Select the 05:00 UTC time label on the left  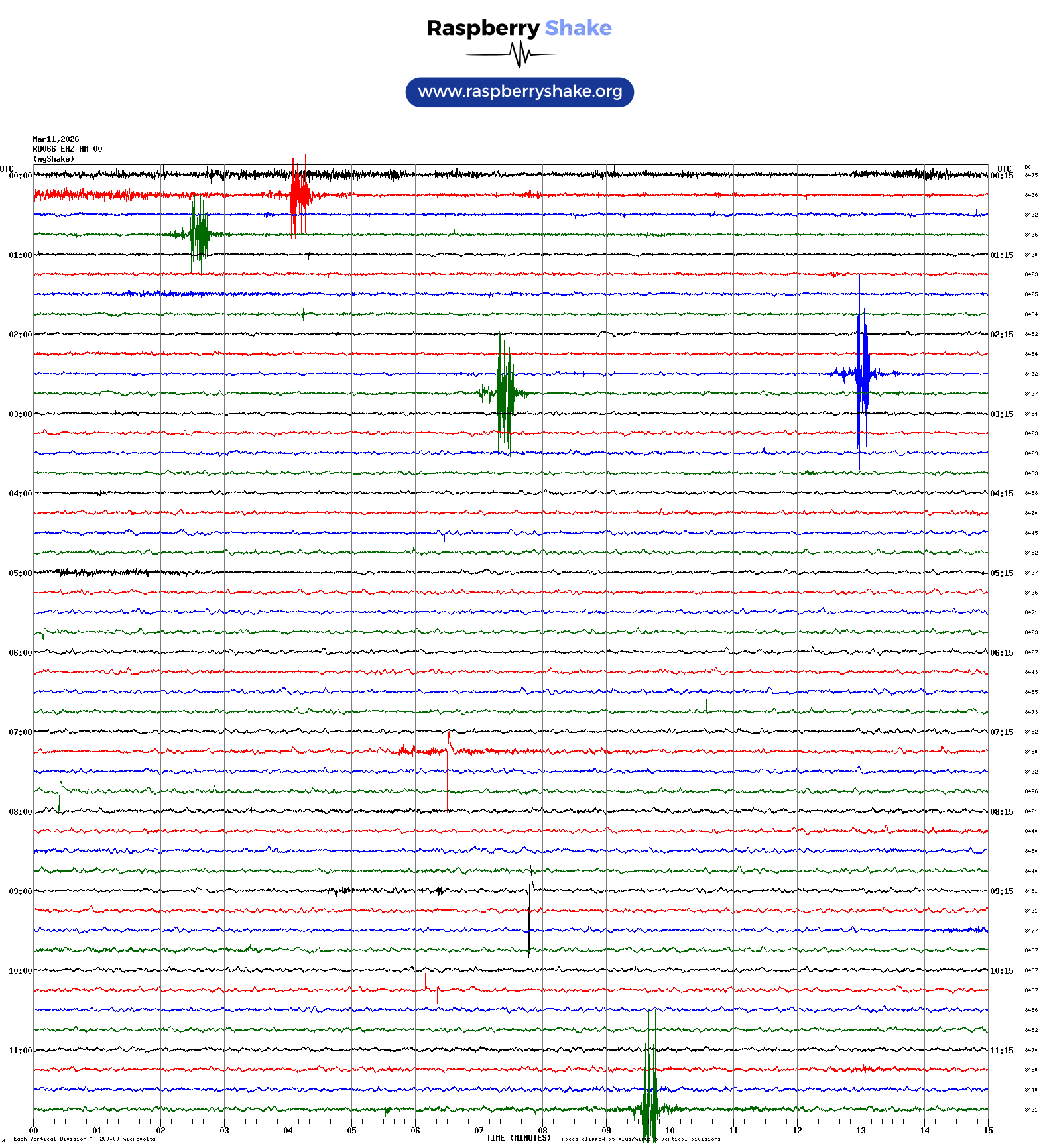click(x=20, y=573)
